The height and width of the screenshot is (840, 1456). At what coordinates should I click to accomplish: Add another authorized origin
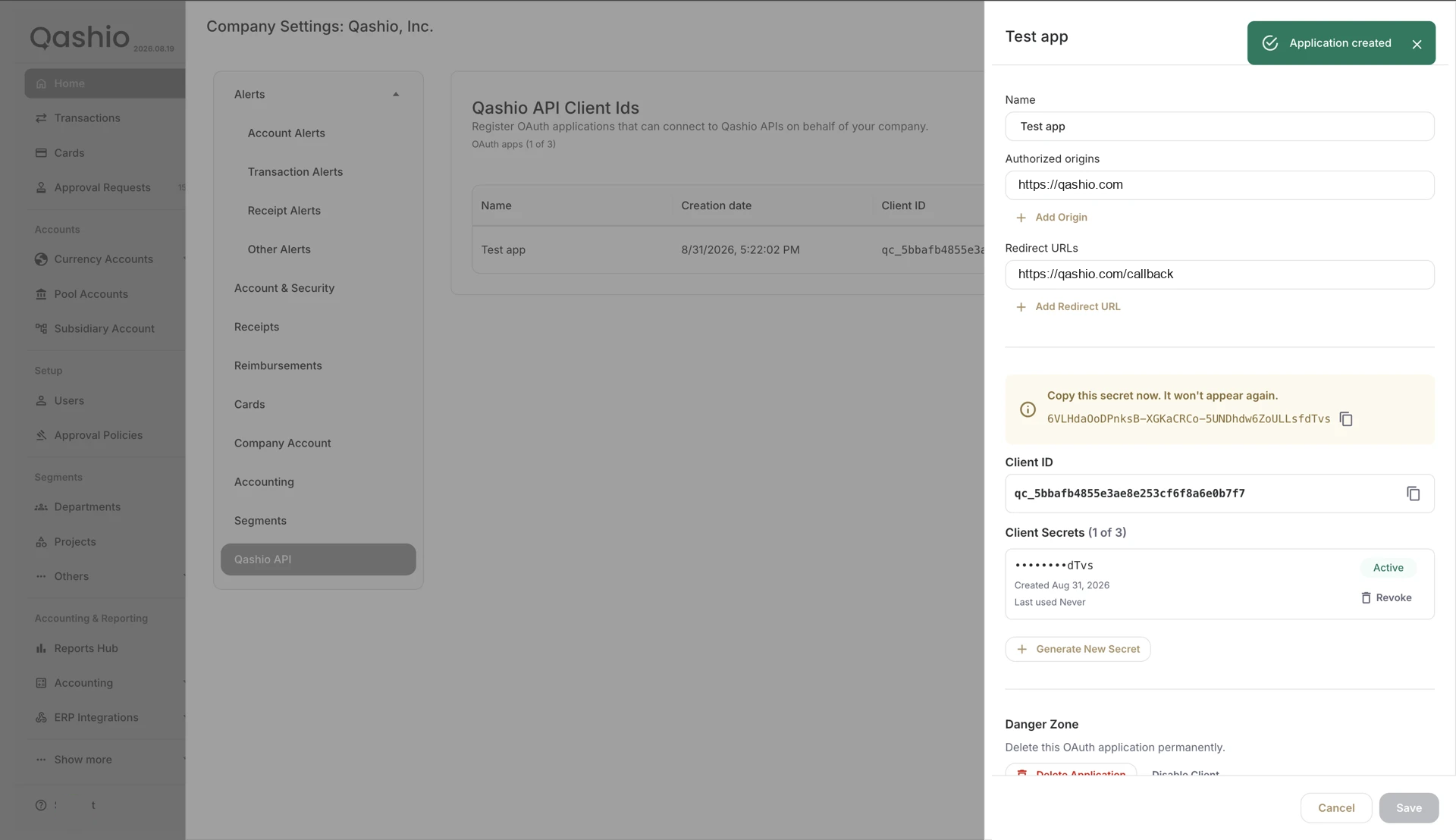tap(1051, 218)
